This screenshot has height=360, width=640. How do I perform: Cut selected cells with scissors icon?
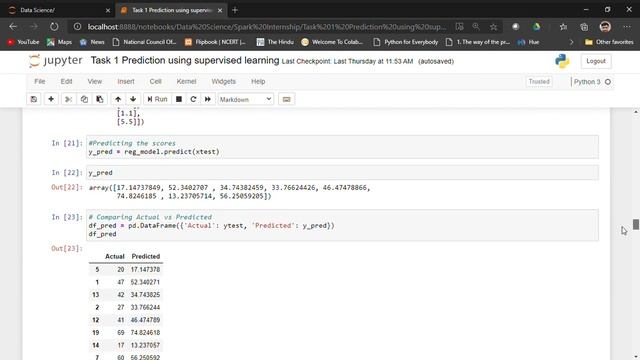pyautogui.click(x=69, y=99)
